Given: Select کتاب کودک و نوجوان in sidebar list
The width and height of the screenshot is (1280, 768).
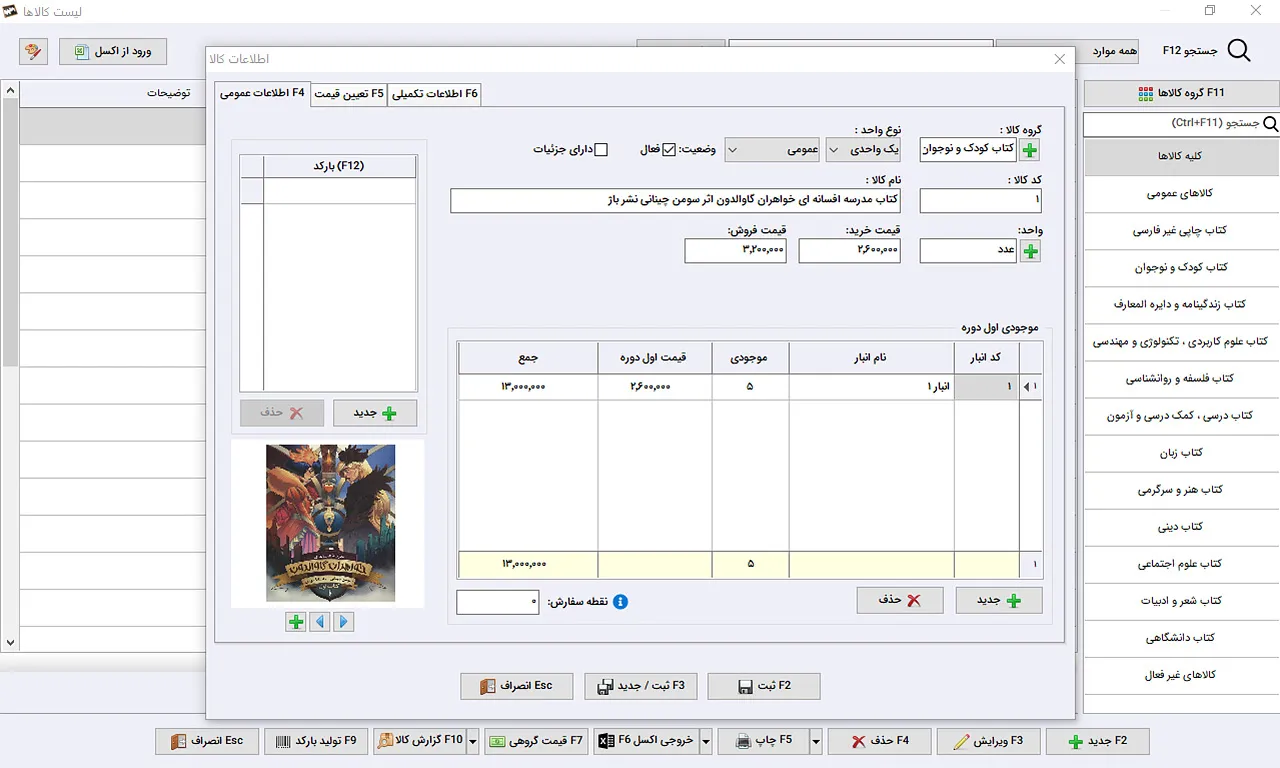Looking at the screenshot, I should coord(1181,268).
